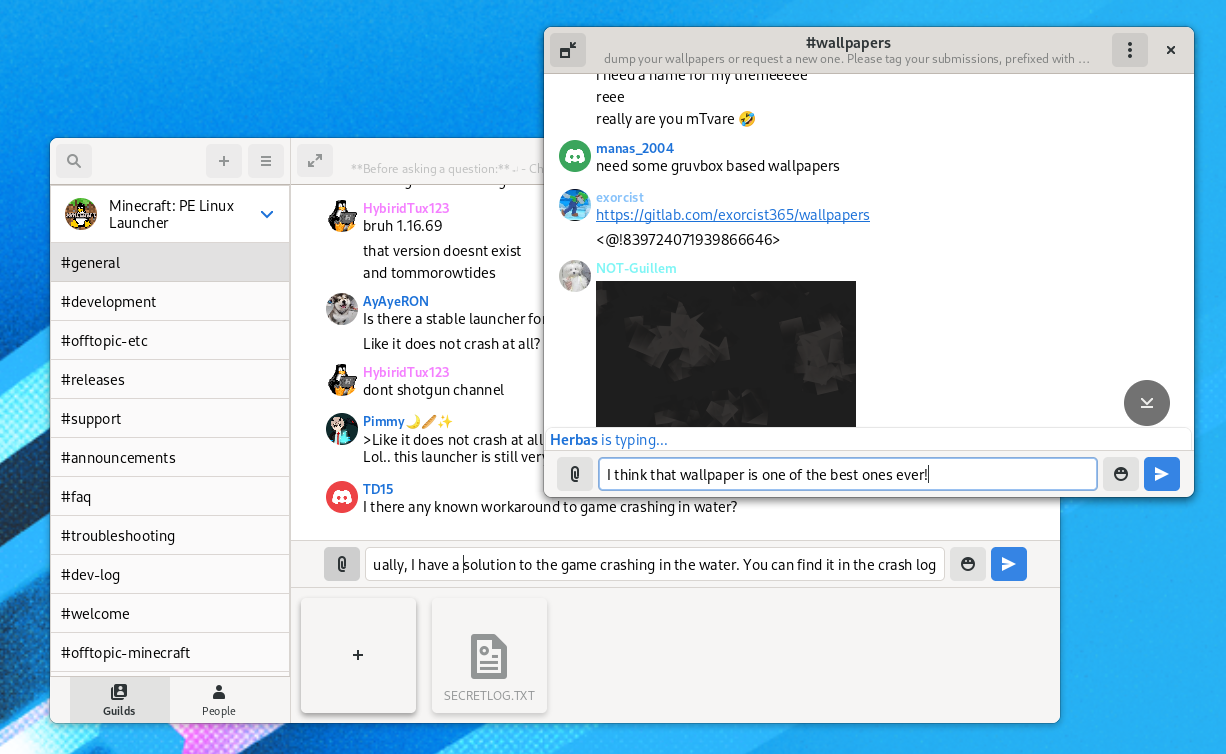This screenshot has width=1226, height=754.
Task: Click the 'bruh 1.16.69' message
Action: point(403,226)
